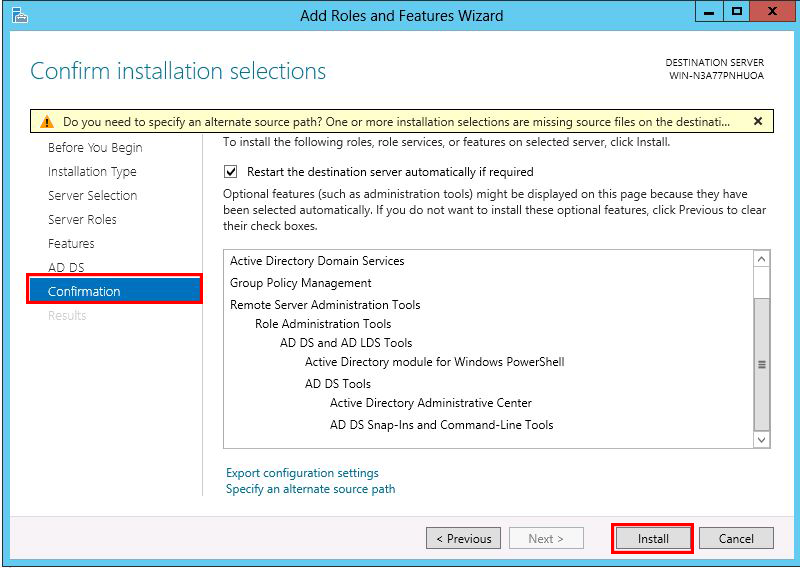Click the selections list scroll up arrow

761,259
